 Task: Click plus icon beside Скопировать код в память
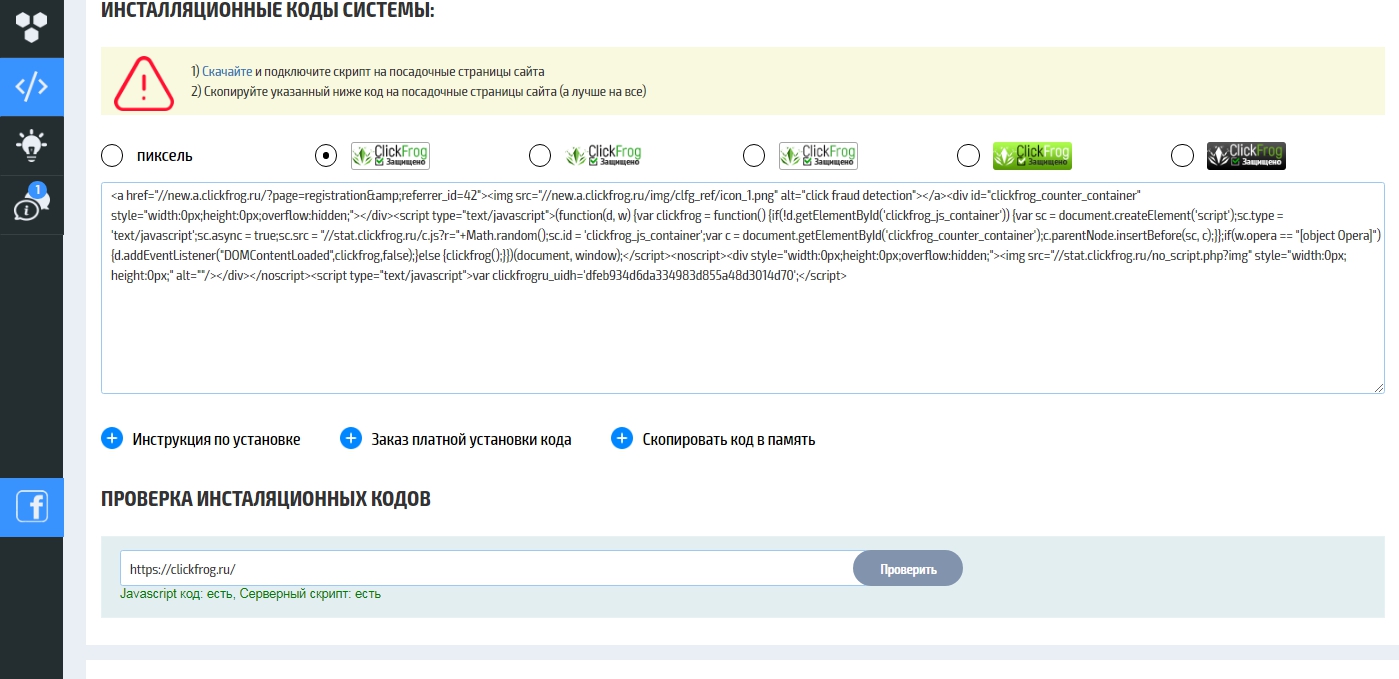pyautogui.click(x=622, y=439)
